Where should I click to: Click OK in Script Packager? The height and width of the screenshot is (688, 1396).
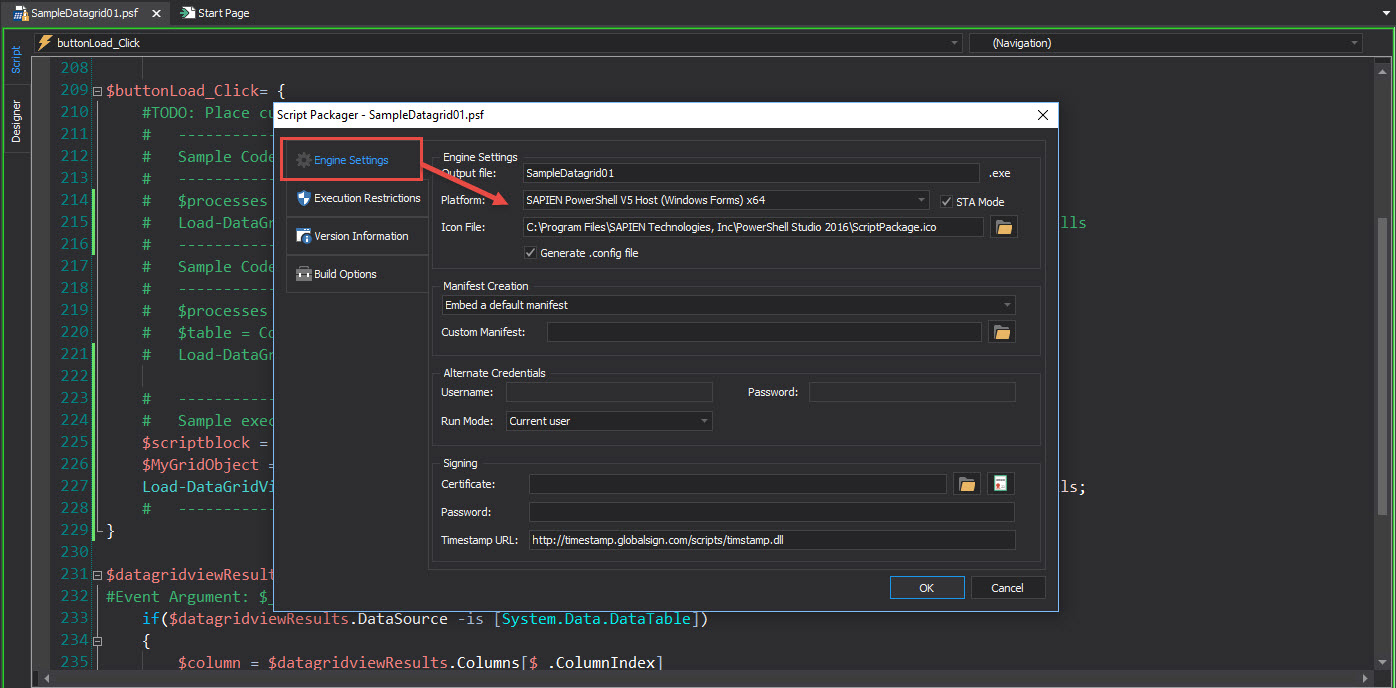pos(926,588)
